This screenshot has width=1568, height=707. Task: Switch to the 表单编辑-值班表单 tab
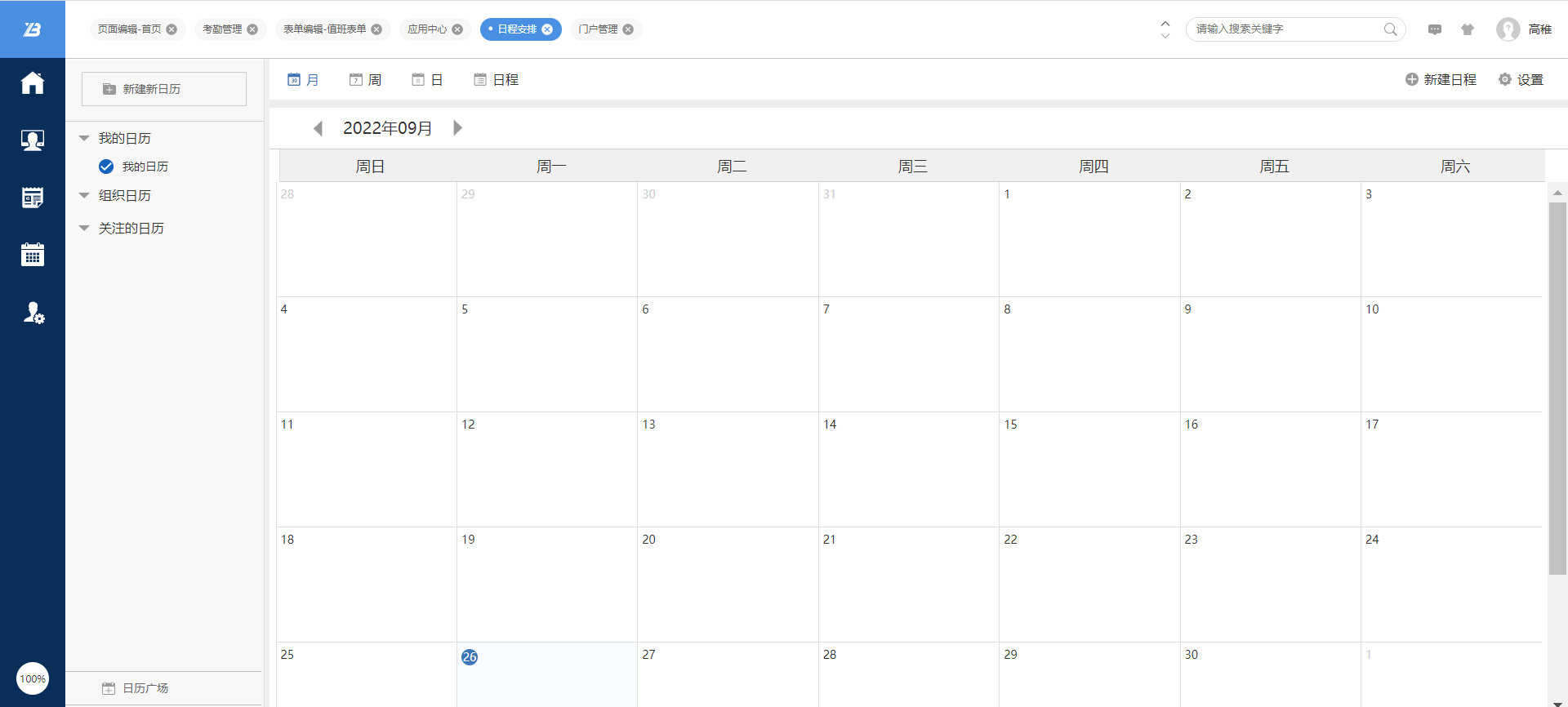pyautogui.click(x=325, y=29)
